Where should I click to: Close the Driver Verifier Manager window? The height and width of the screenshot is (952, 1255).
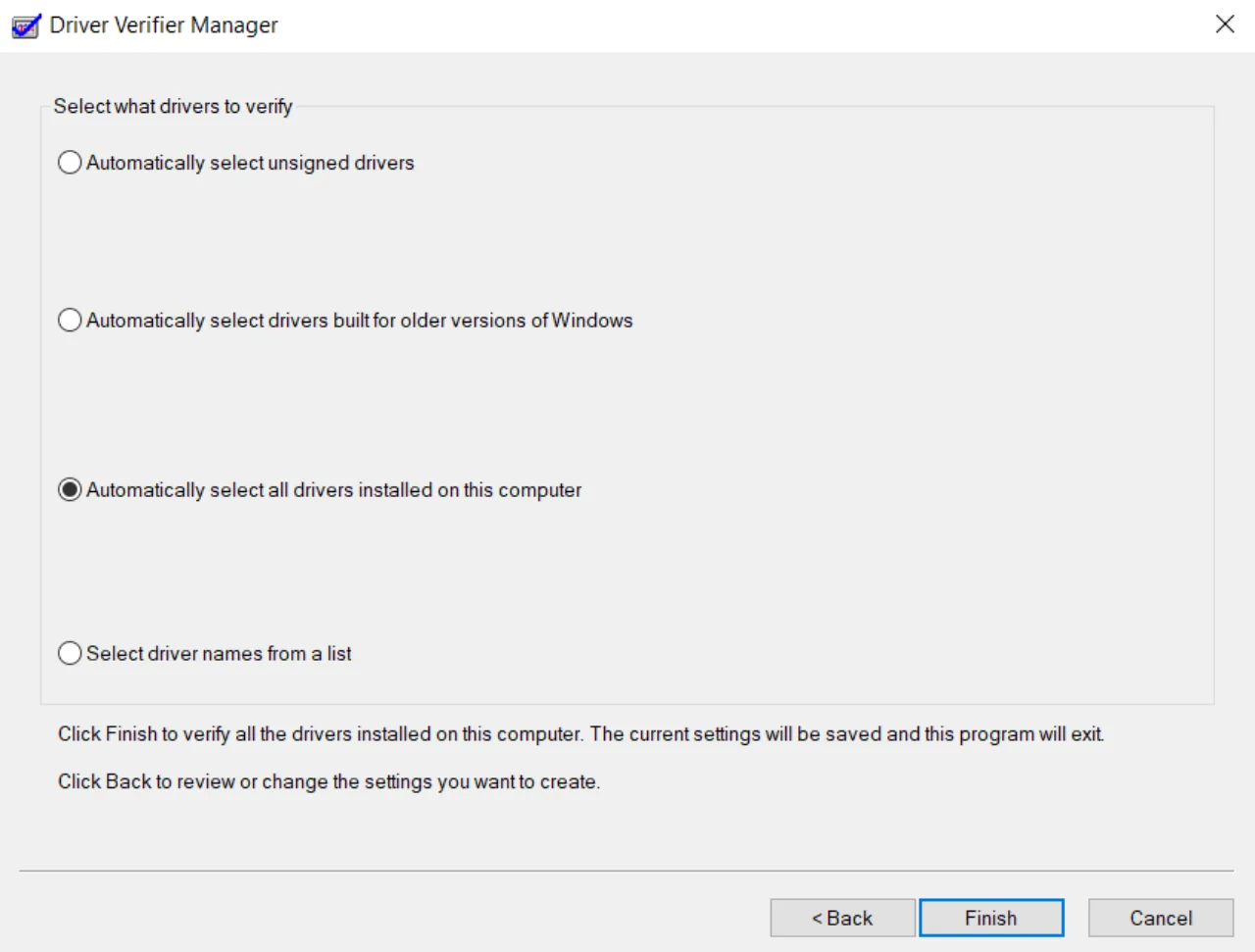click(1225, 24)
